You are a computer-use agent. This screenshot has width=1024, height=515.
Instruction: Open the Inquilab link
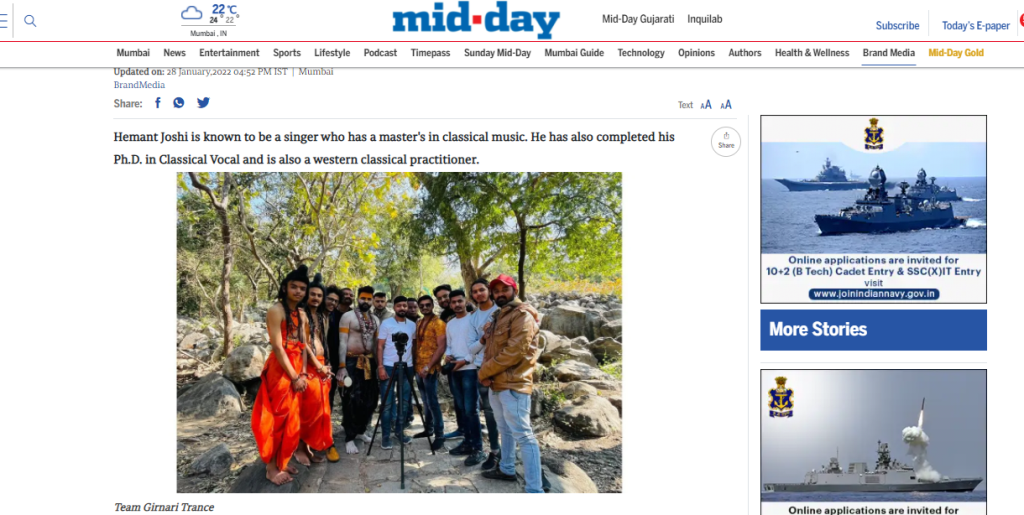pos(705,19)
